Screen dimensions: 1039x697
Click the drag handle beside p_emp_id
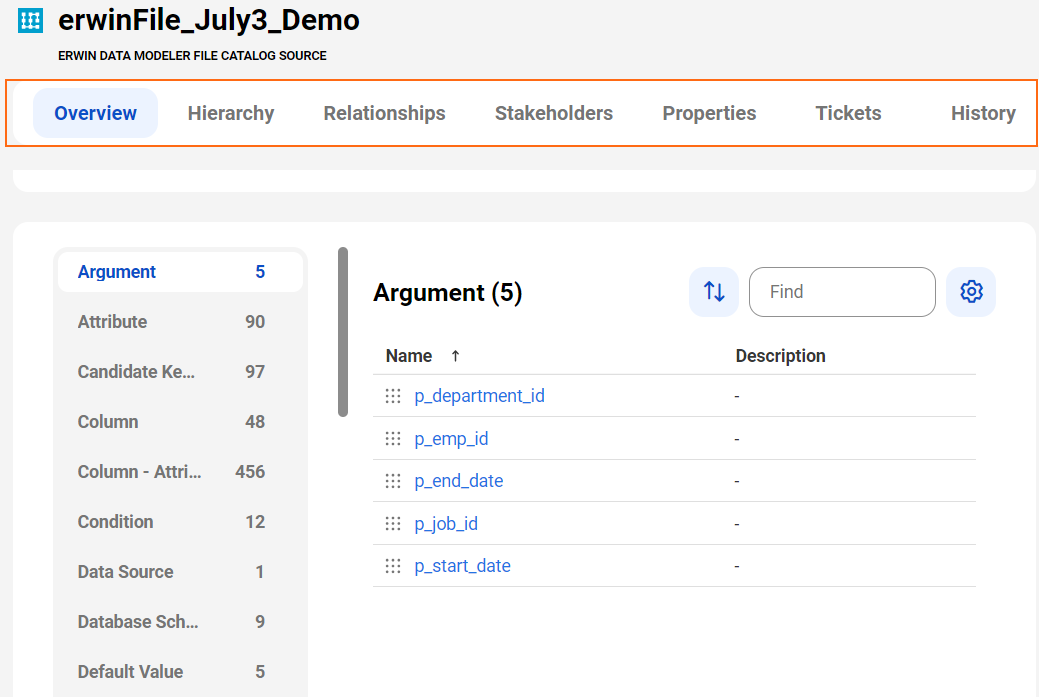[x=393, y=439]
